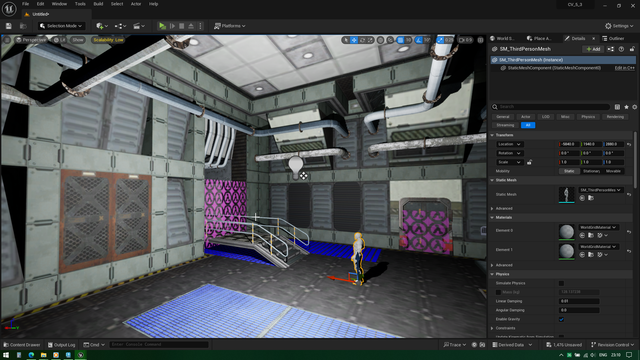This screenshot has width=640, height=360.
Task: Open the Window menu
Action: 59,4
